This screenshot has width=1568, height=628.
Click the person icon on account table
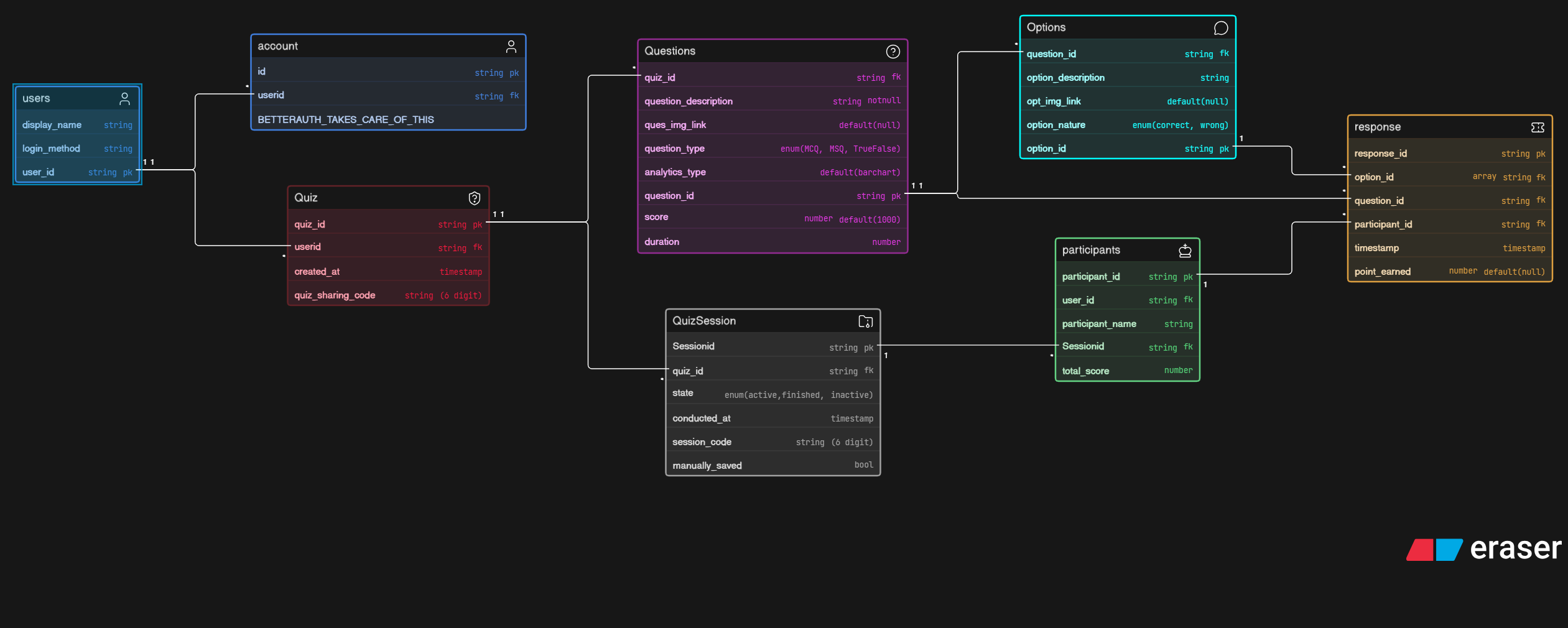point(511,47)
